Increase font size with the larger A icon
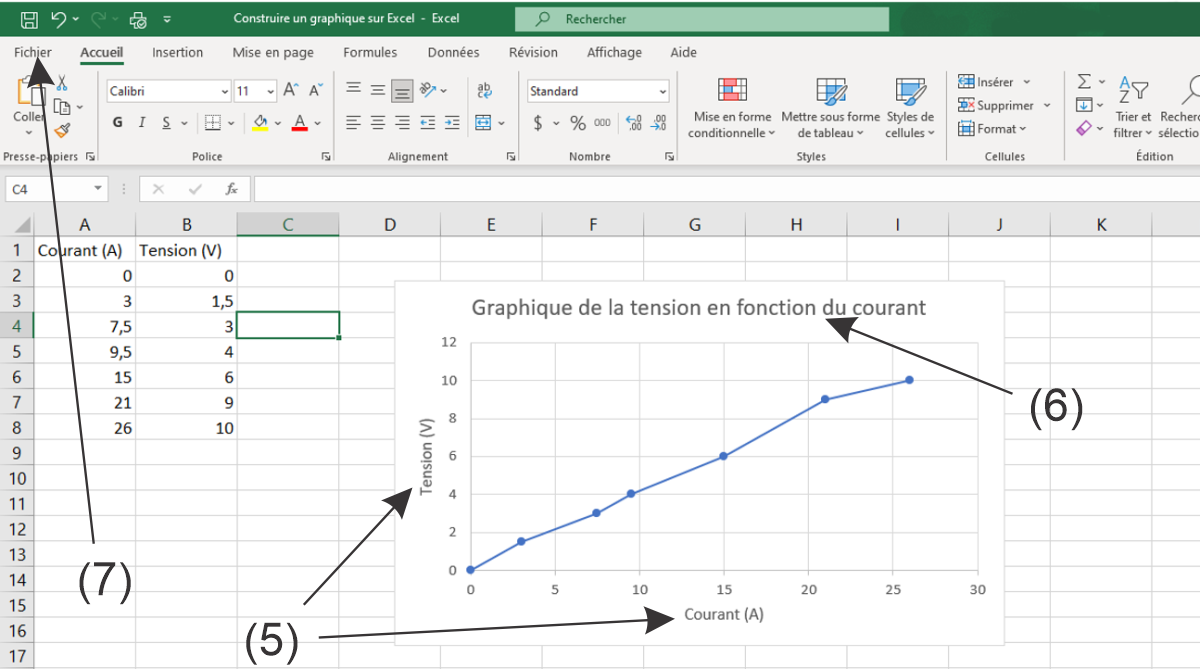Viewport: 1200px width, 669px height. click(291, 91)
